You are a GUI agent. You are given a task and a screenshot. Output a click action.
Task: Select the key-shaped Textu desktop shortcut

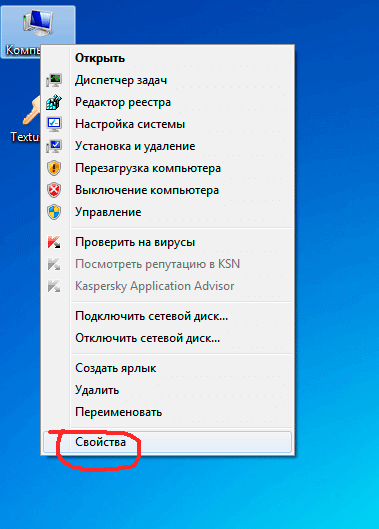(x=25, y=118)
